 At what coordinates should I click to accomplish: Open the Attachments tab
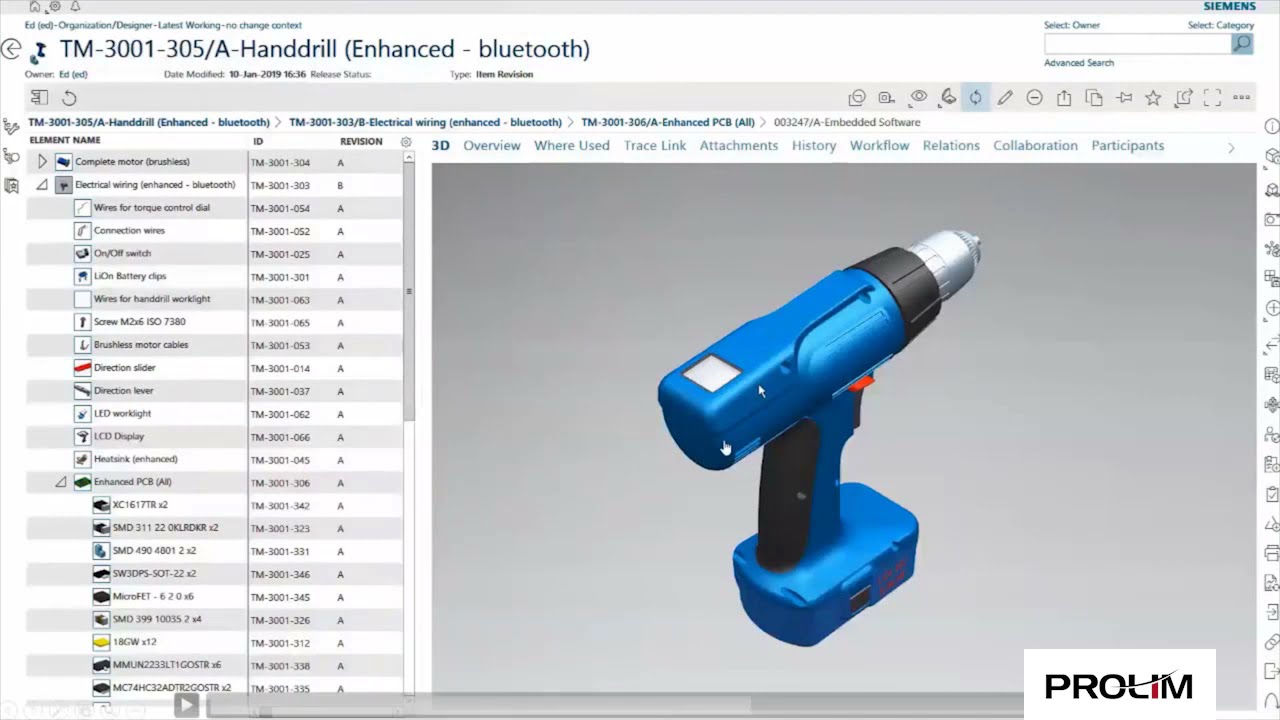click(x=739, y=146)
